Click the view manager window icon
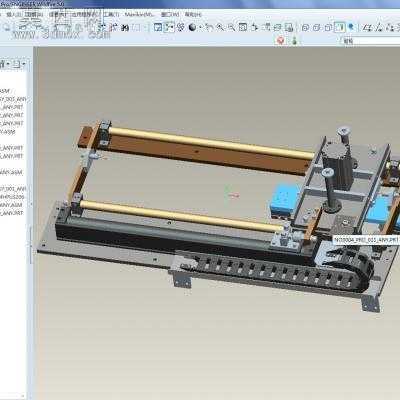The image size is (400, 400). pyautogui.click(x=158, y=27)
